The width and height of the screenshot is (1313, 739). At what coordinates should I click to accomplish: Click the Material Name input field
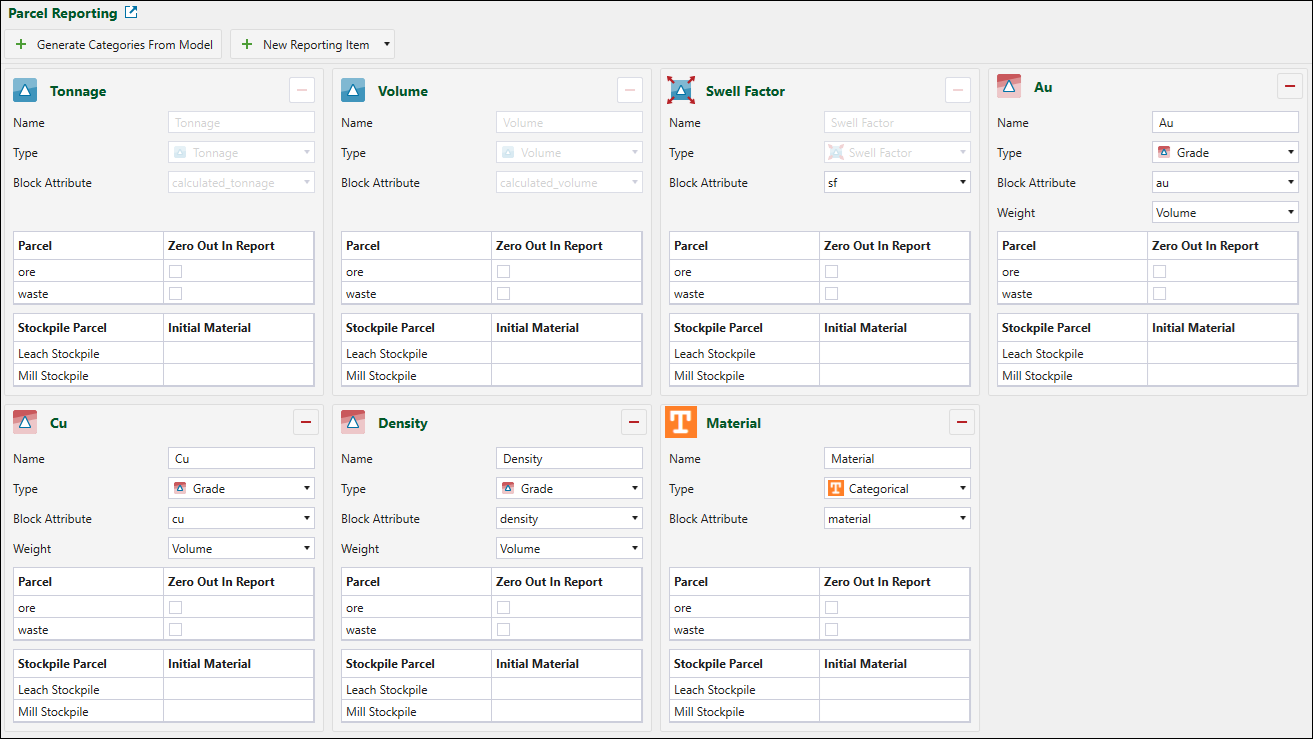pyautogui.click(x=897, y=458)
